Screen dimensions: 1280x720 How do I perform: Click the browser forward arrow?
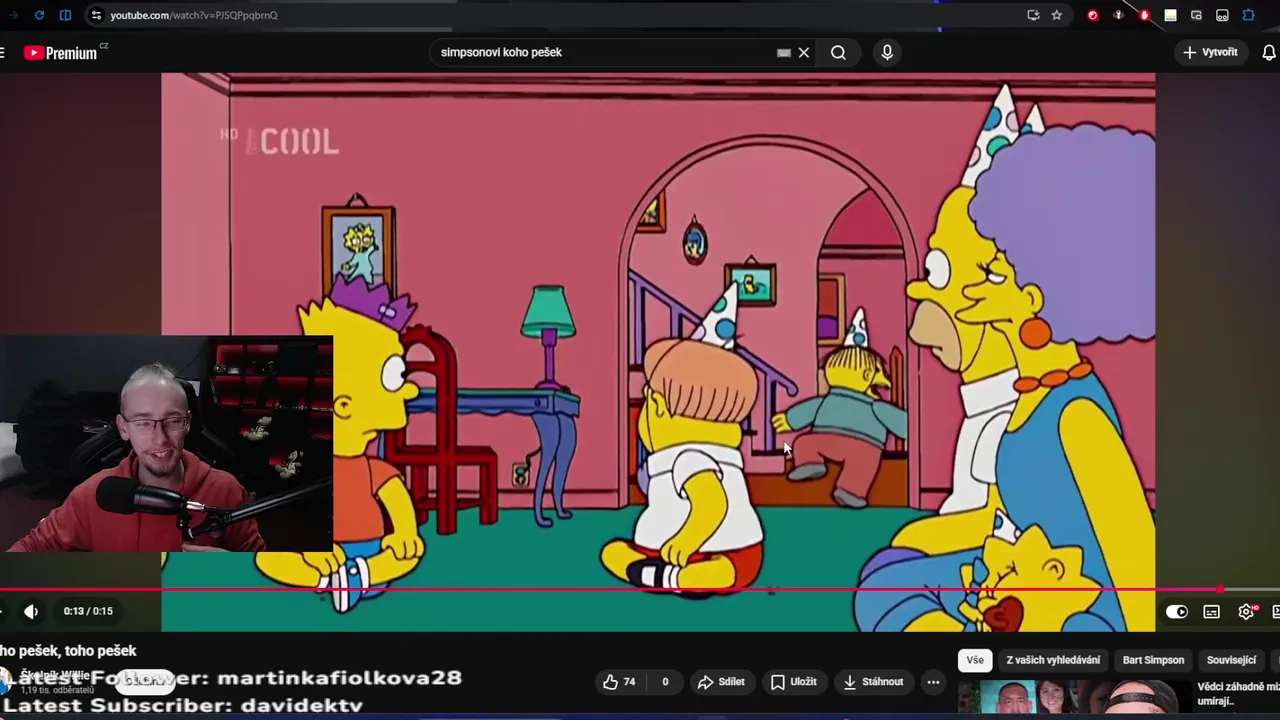pos(13,15)
